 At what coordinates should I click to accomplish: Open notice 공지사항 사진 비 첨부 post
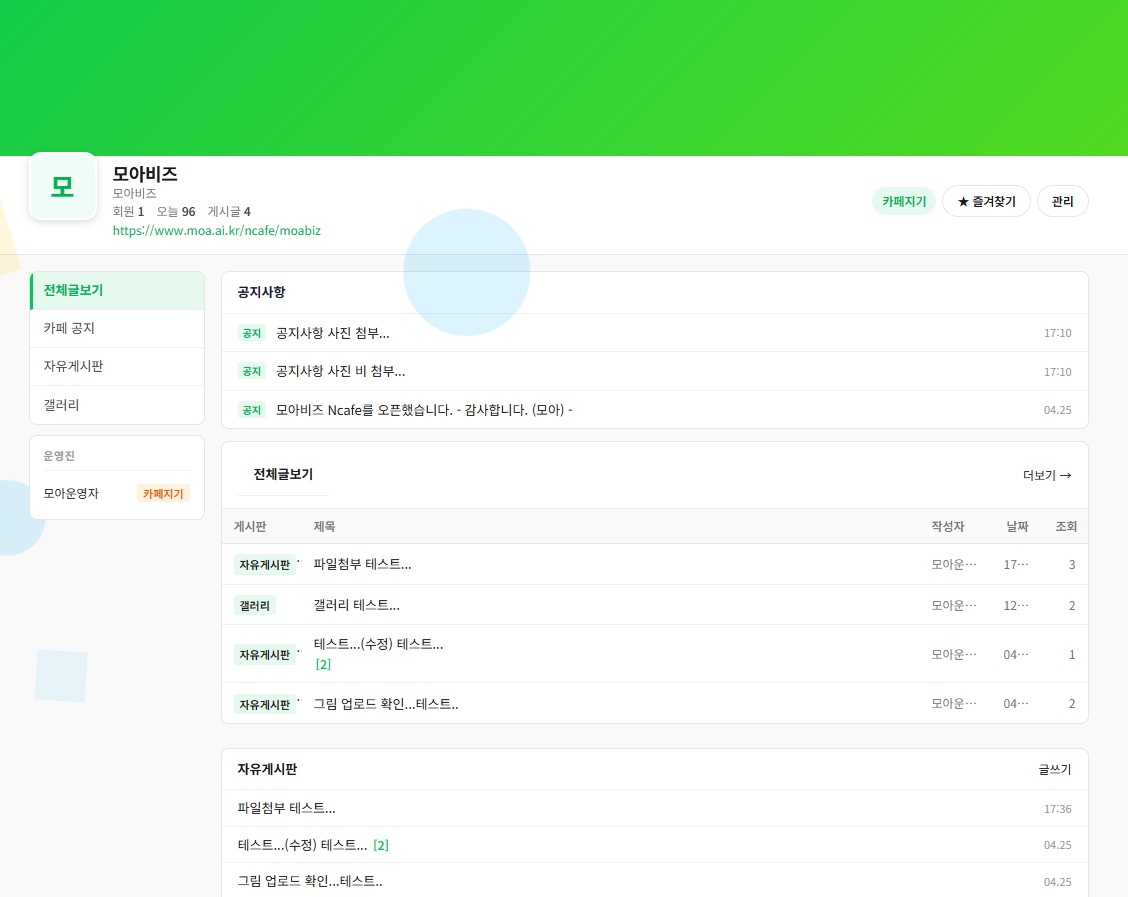tap(340, 371)
